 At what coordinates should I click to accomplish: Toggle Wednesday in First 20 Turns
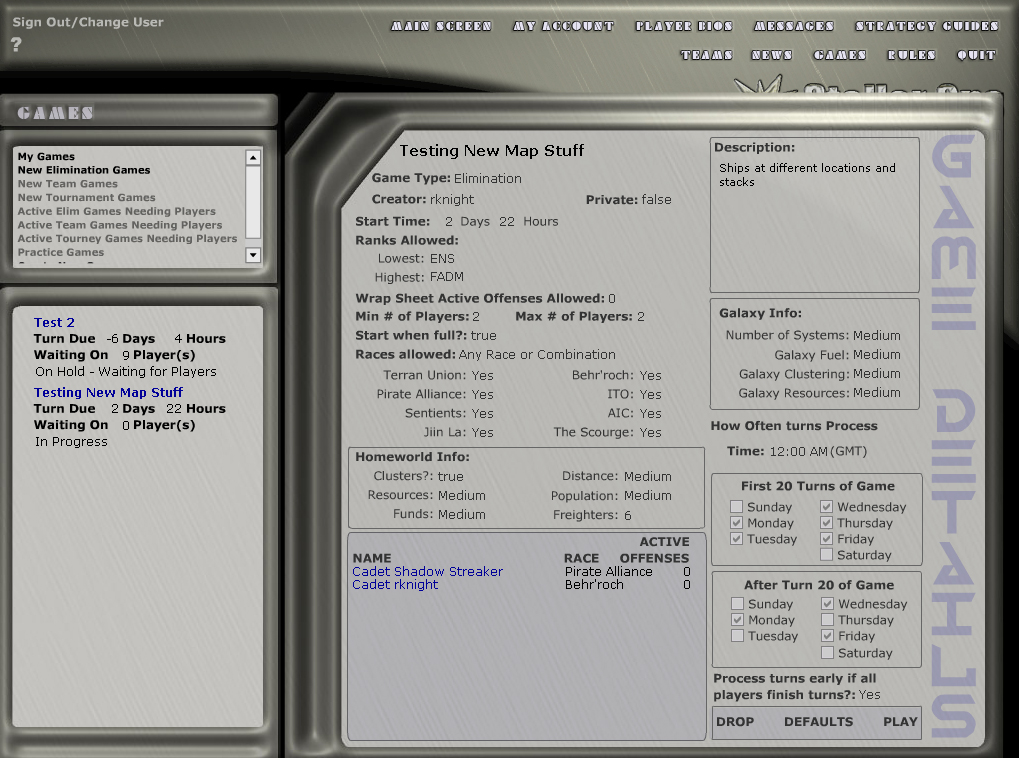[826, 506]
